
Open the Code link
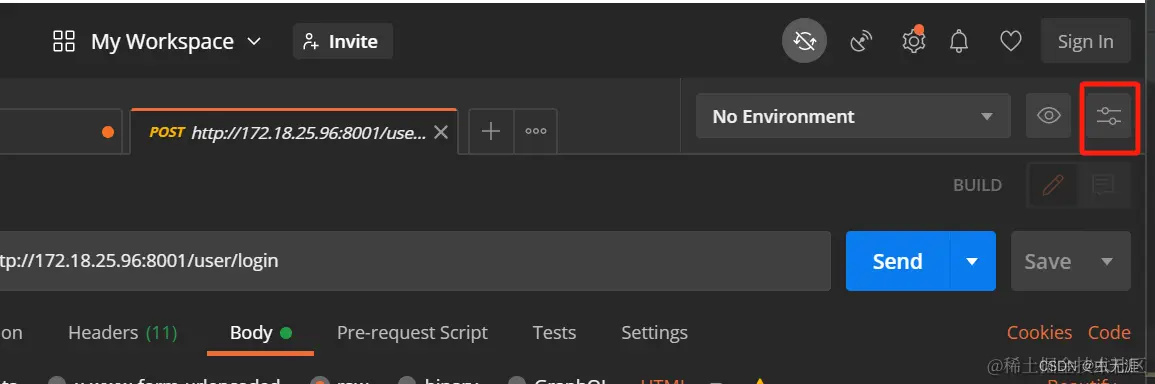point(1109,333)
